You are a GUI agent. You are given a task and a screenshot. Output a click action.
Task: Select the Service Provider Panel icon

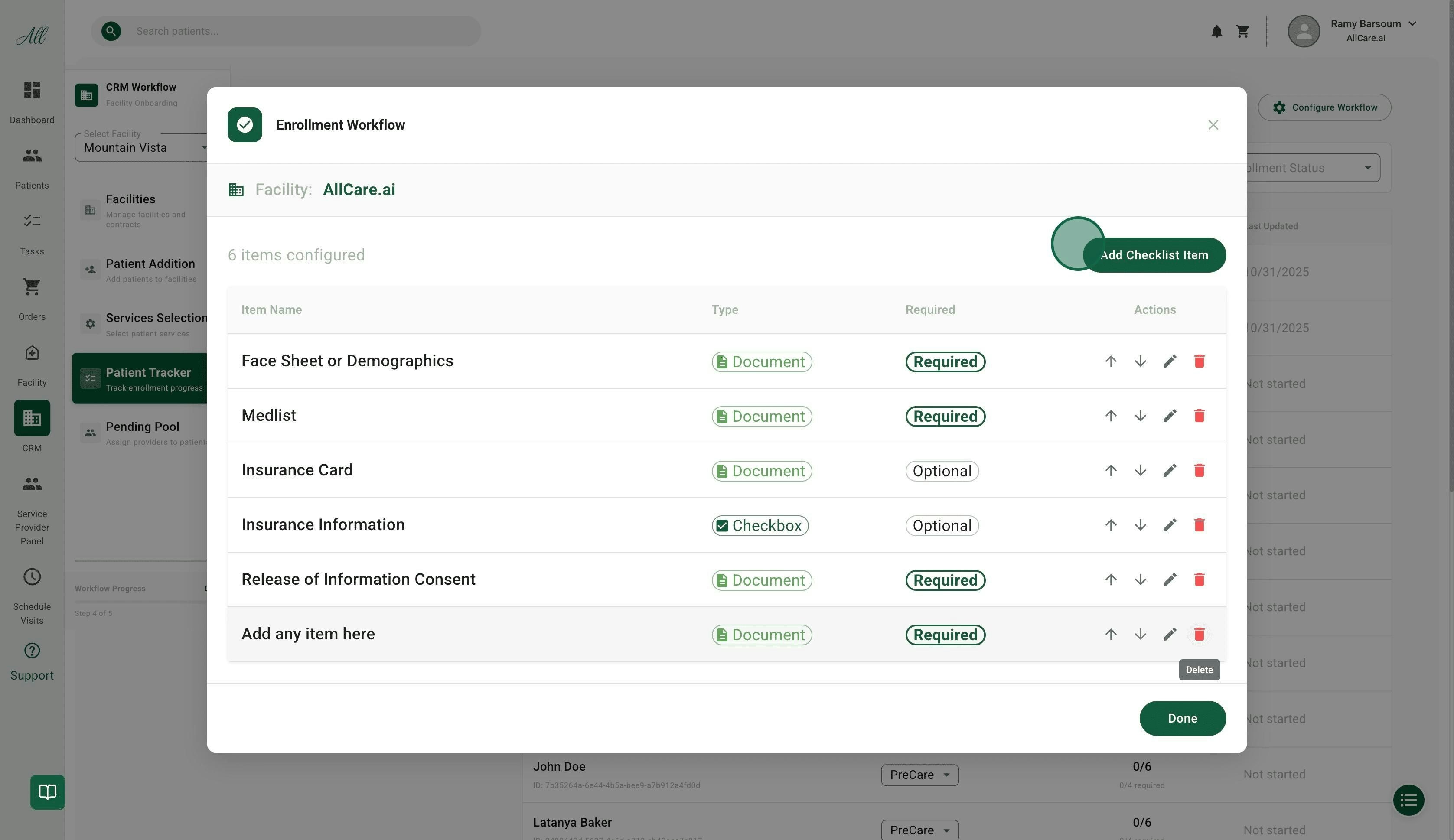click(32, 484)
